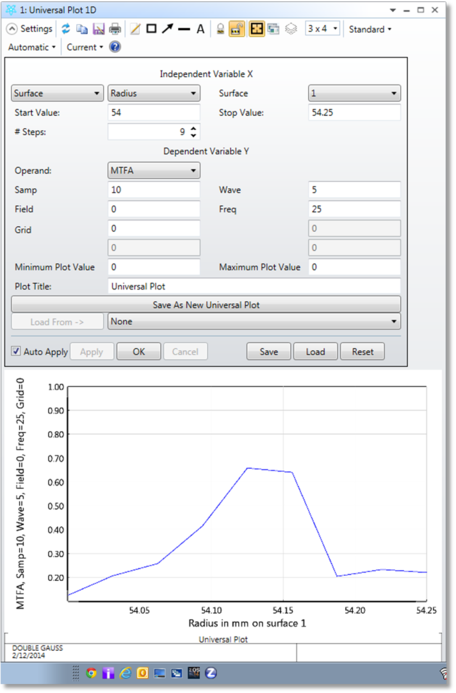The width and height of the screenshot is (456, 693).
Task: Open the None load-from dropdown
Action: (254, 322)
